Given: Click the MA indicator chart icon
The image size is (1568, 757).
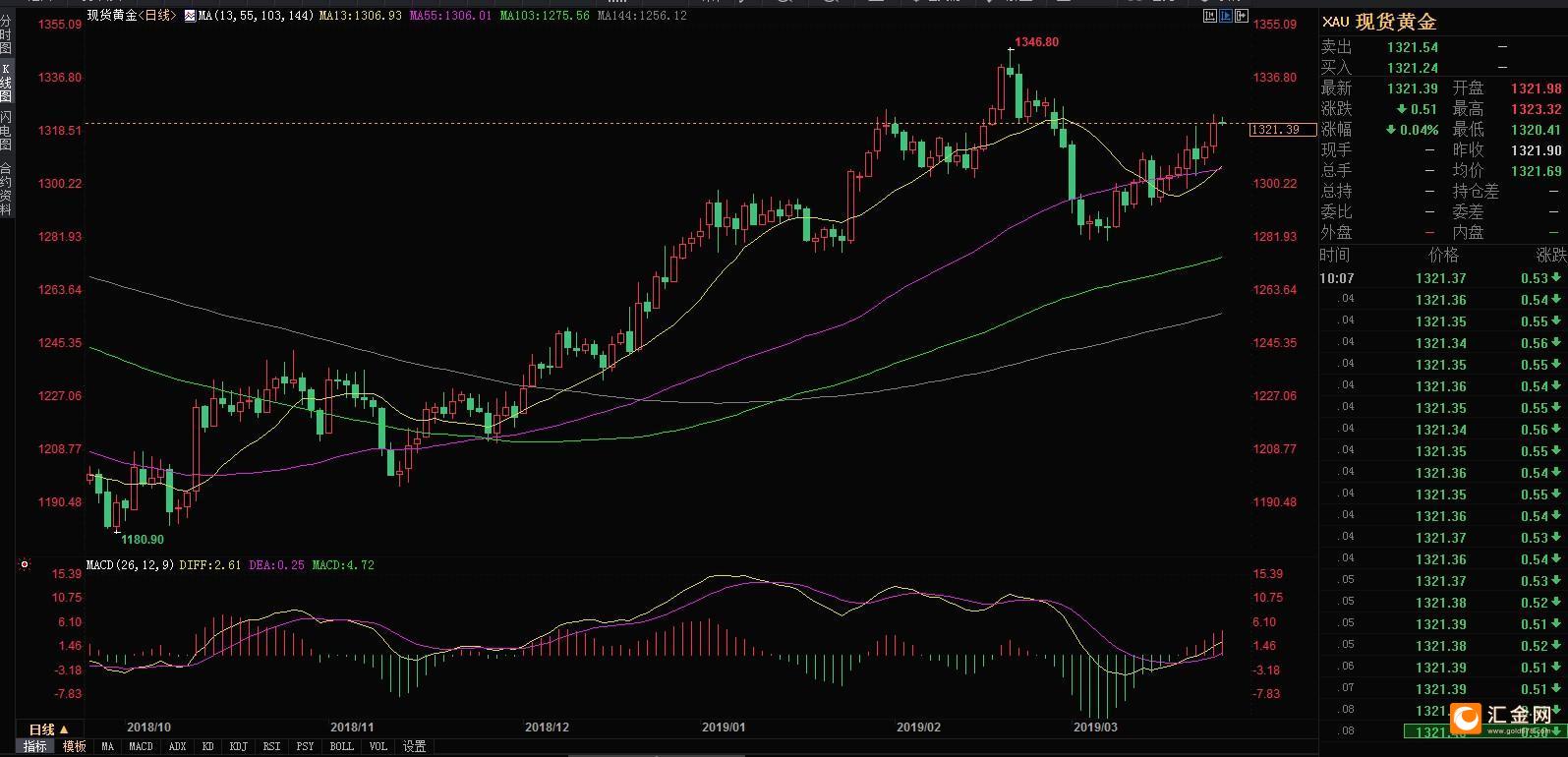Looking at the screenshot, I should [x=190, y=16].
